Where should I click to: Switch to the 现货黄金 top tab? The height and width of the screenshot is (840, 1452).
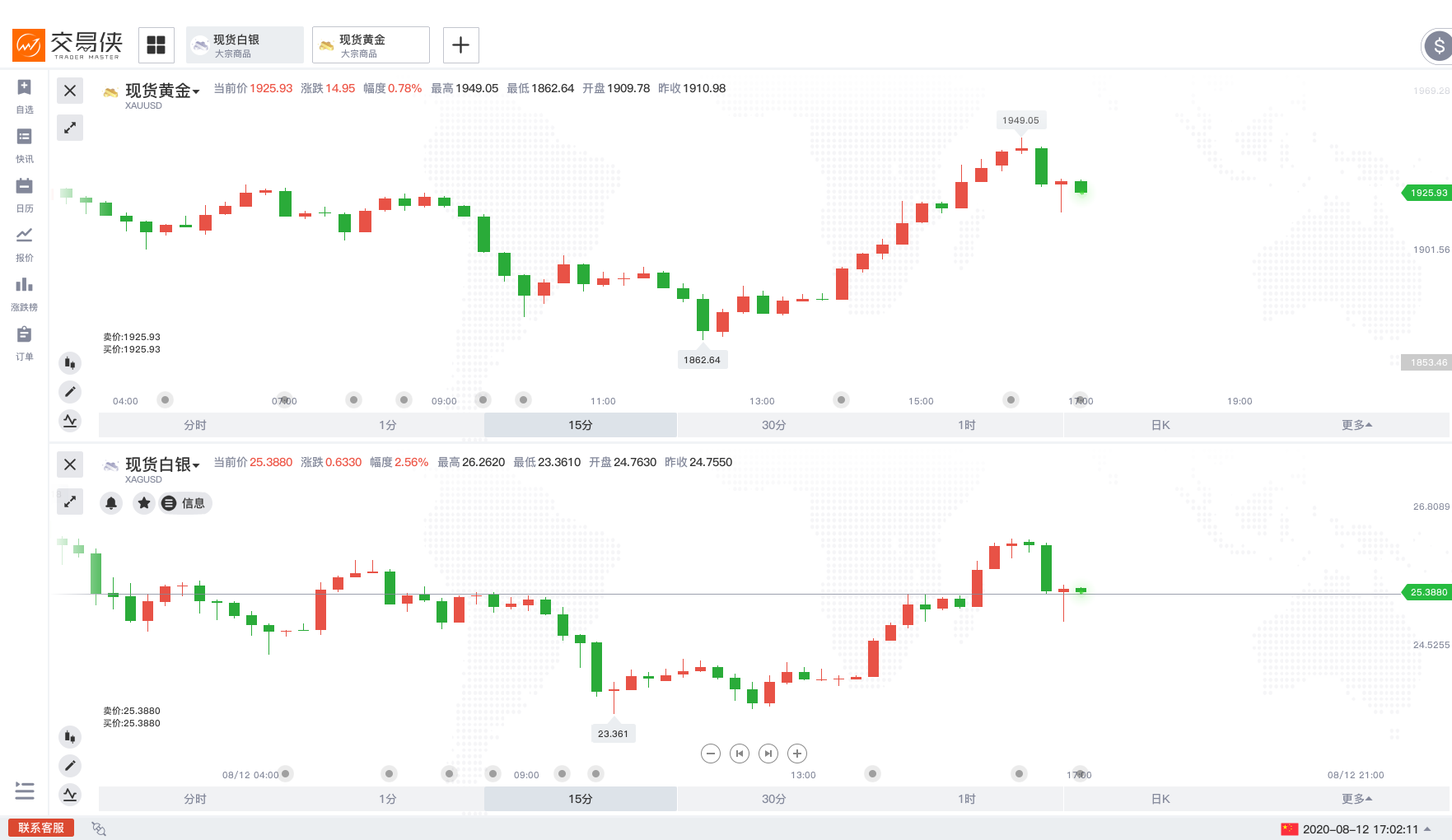pyautogui.click(x=371, y=45)
